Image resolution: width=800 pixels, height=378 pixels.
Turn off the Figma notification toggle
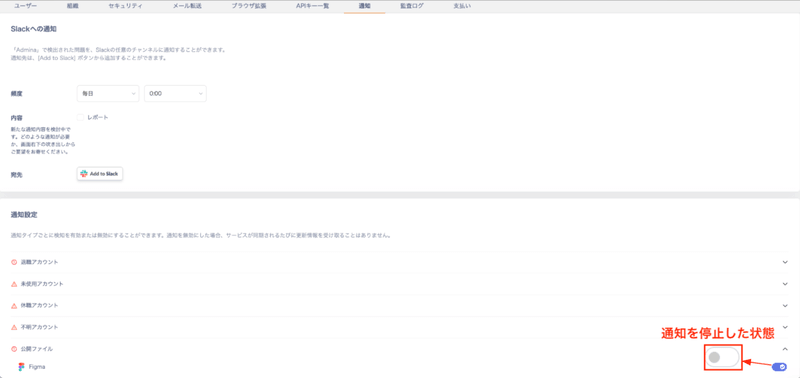pyautogui.click(x=779, y=367)
